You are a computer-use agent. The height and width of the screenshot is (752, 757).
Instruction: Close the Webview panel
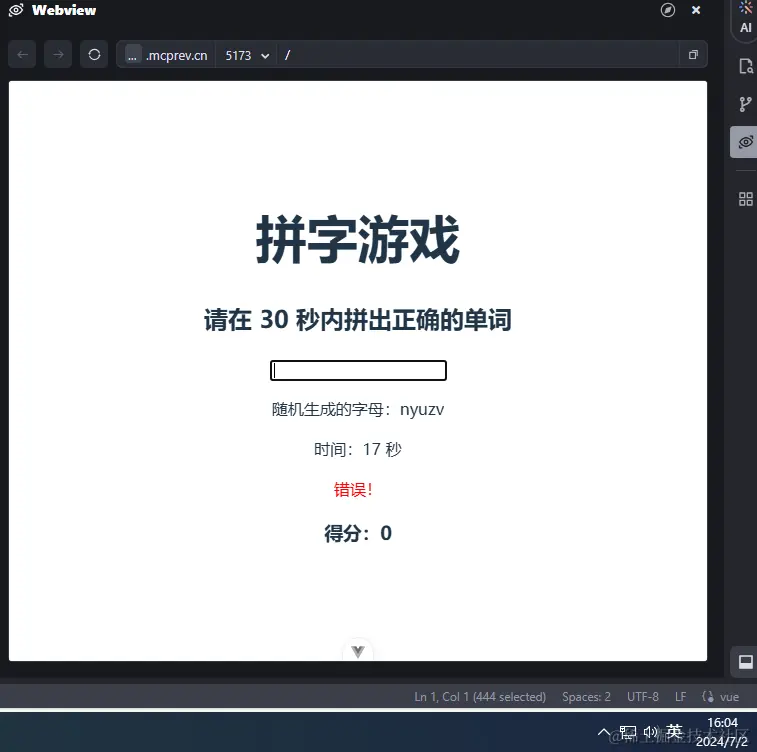[696, 10]
